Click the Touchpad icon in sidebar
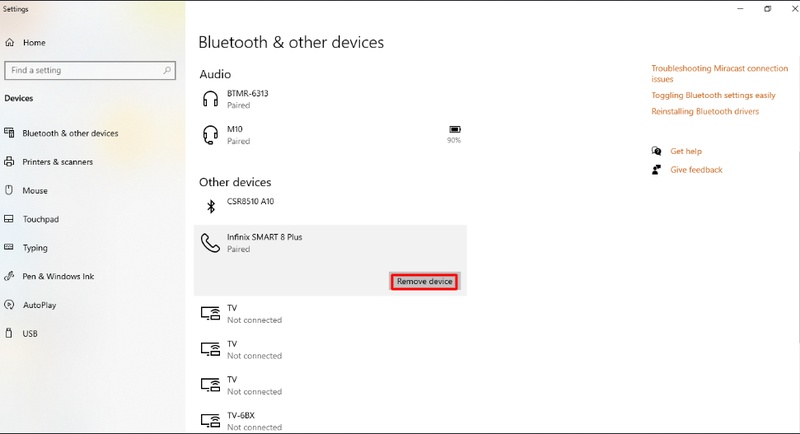This screenshot has height=434, width=800. click(9, 219)
